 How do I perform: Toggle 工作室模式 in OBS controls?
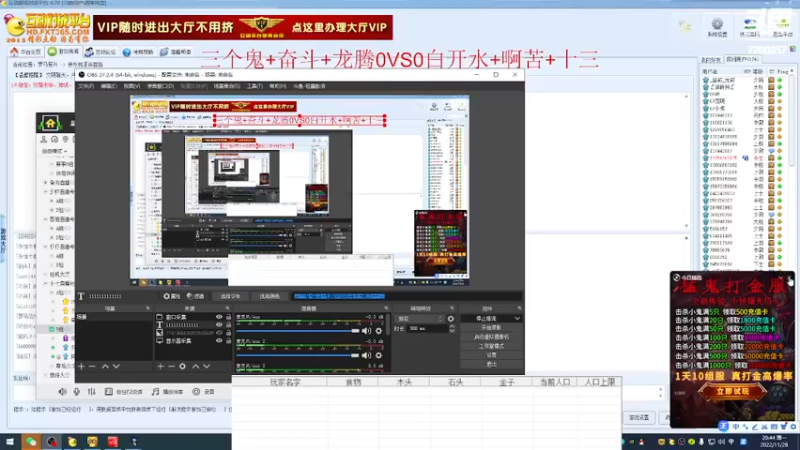[491, 346]
